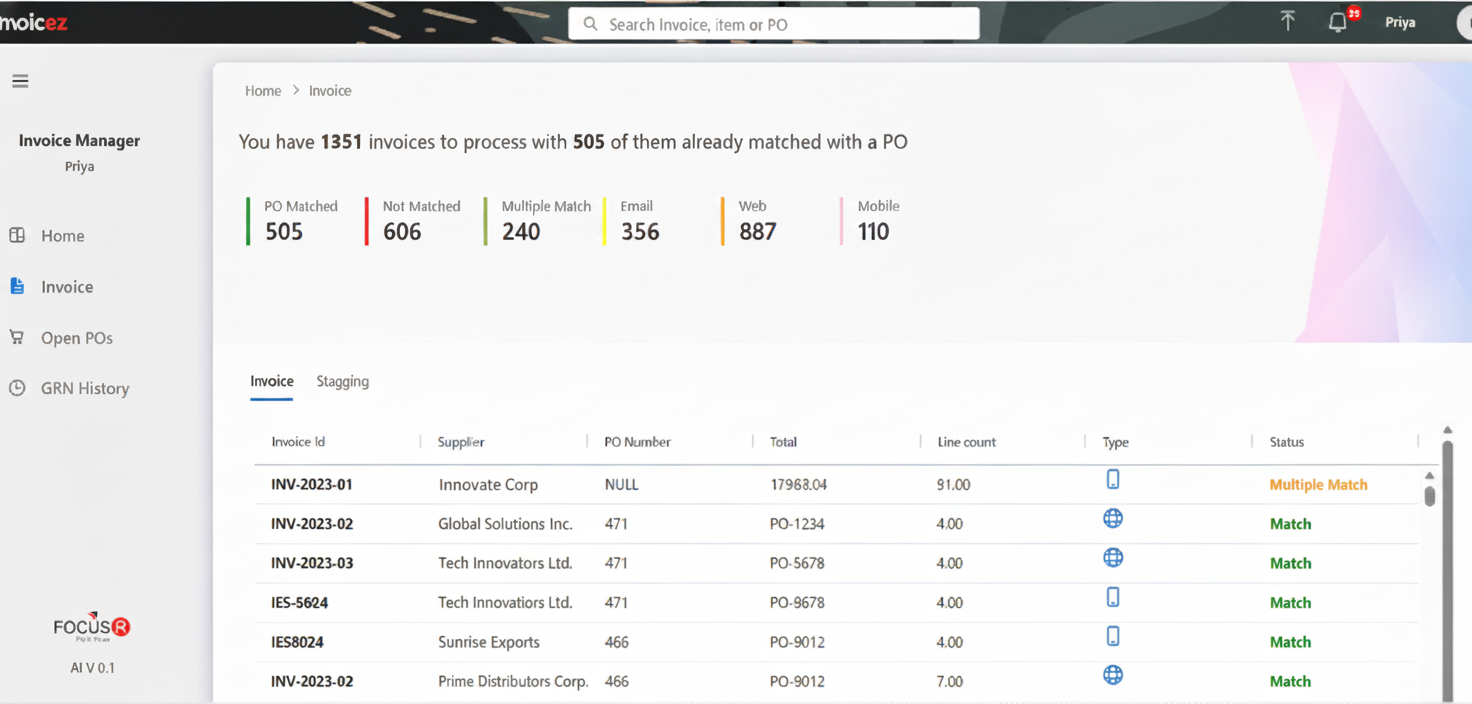Image resolution: width=1472 pixels, height=704 pixels.
Task: Click Home in the breadcrumb
Action: coord(263,90)
